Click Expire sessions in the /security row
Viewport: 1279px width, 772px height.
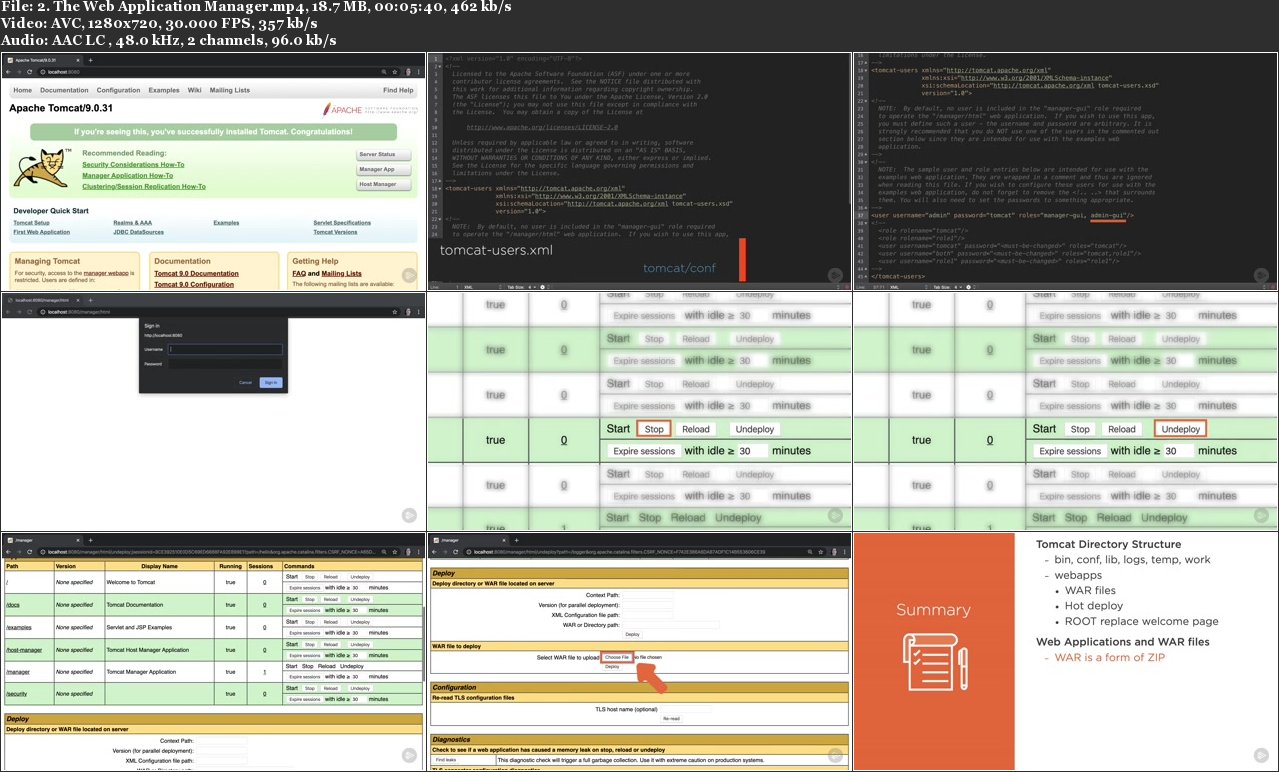[x=305, y=699]
